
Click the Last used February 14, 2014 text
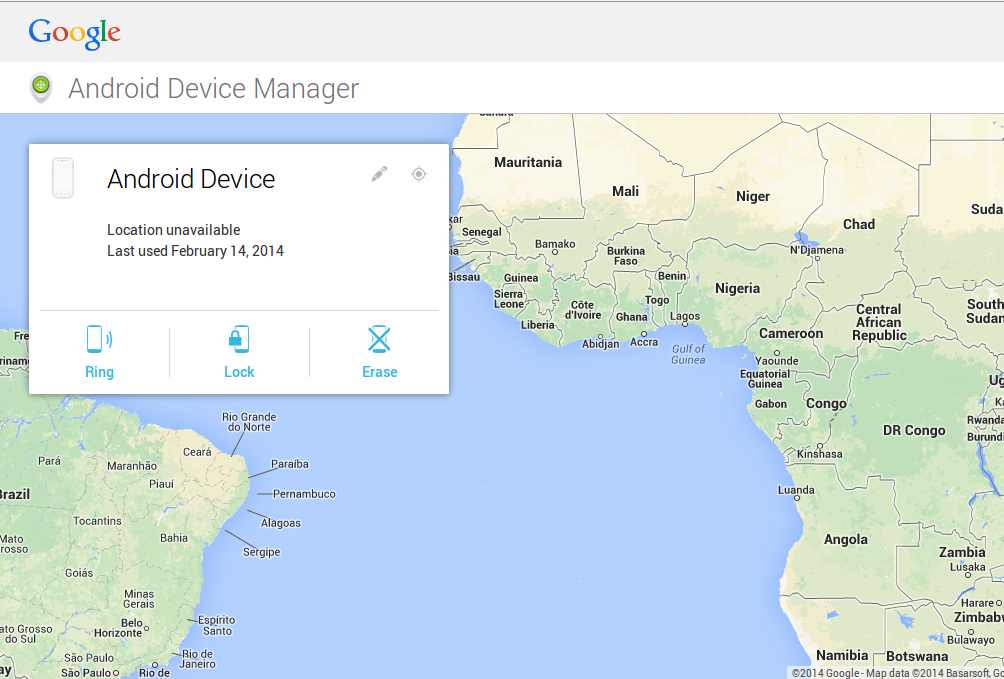point(195,250)
